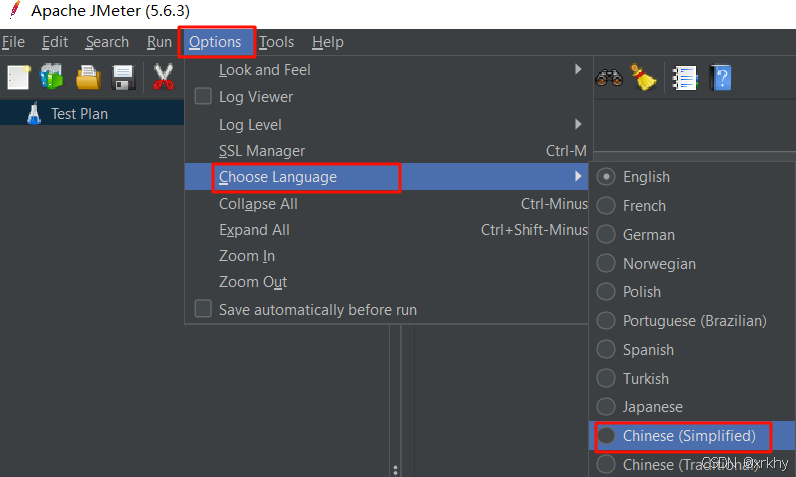Open the Run menu
The image size is (796, 477).
(159, 42)
